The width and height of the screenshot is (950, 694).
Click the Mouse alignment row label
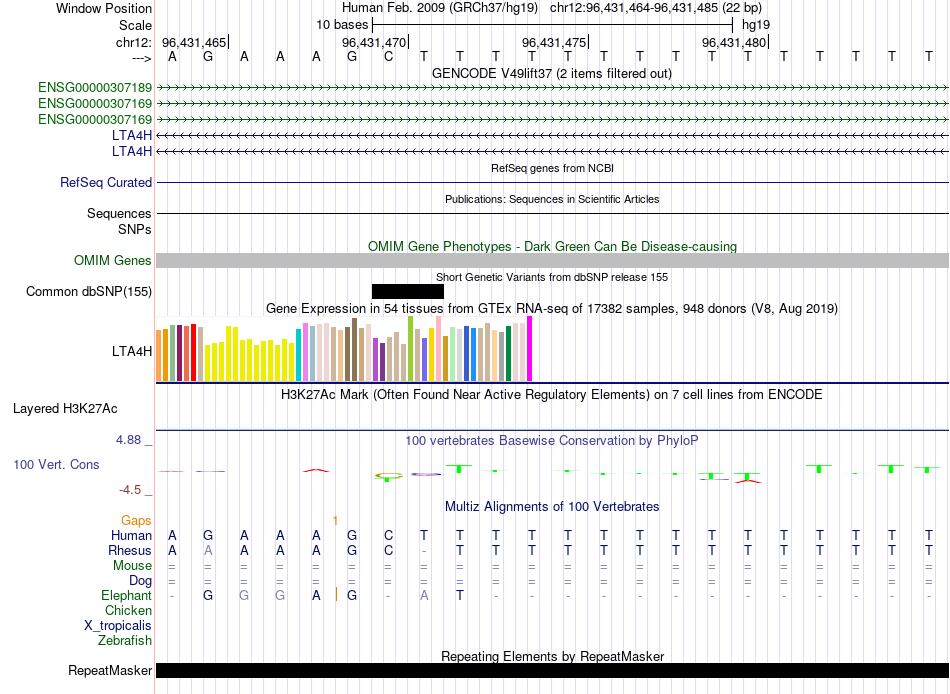pyautogui.click(x=132, y=566)
